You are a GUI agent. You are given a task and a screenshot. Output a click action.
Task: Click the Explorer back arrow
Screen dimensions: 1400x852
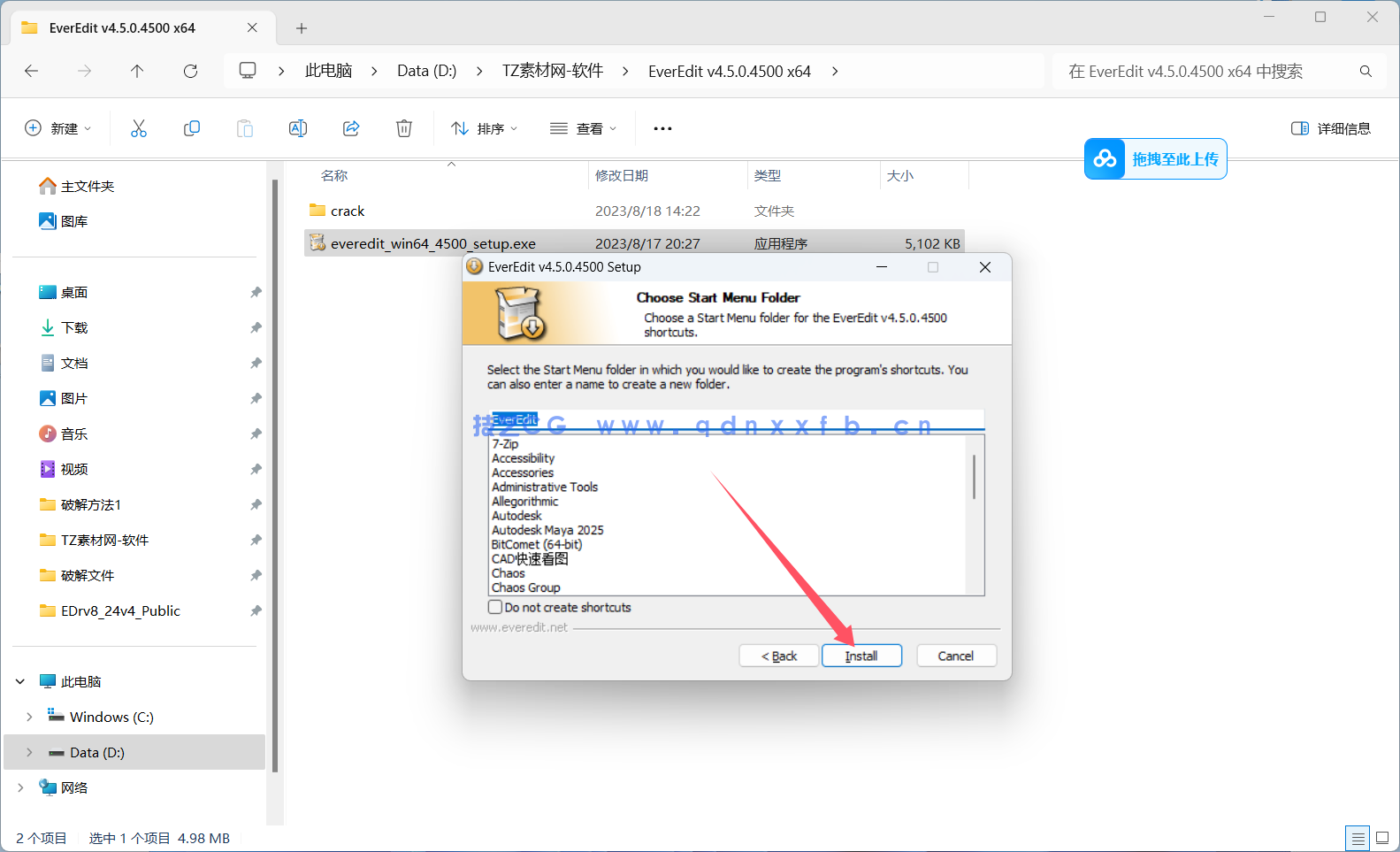coord(31,71)
